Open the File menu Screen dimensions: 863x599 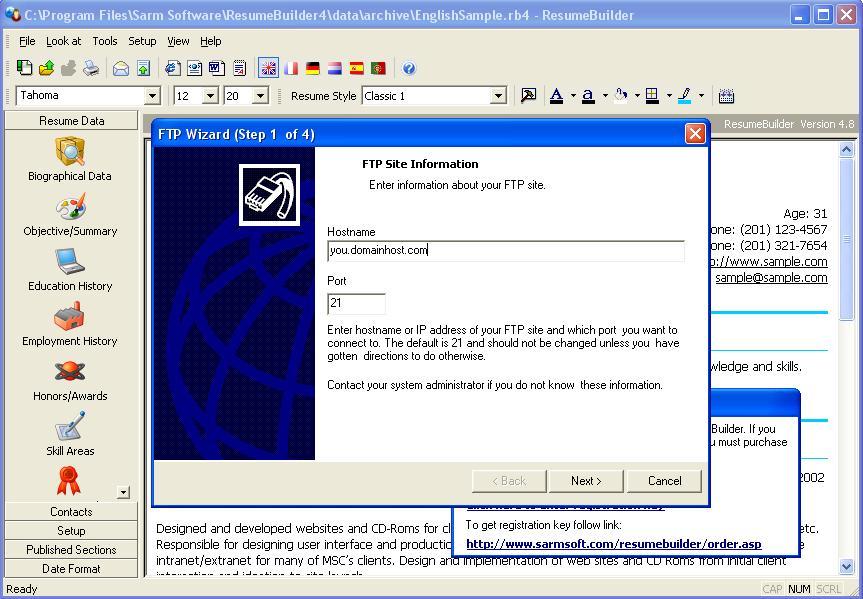click(27, 41)
